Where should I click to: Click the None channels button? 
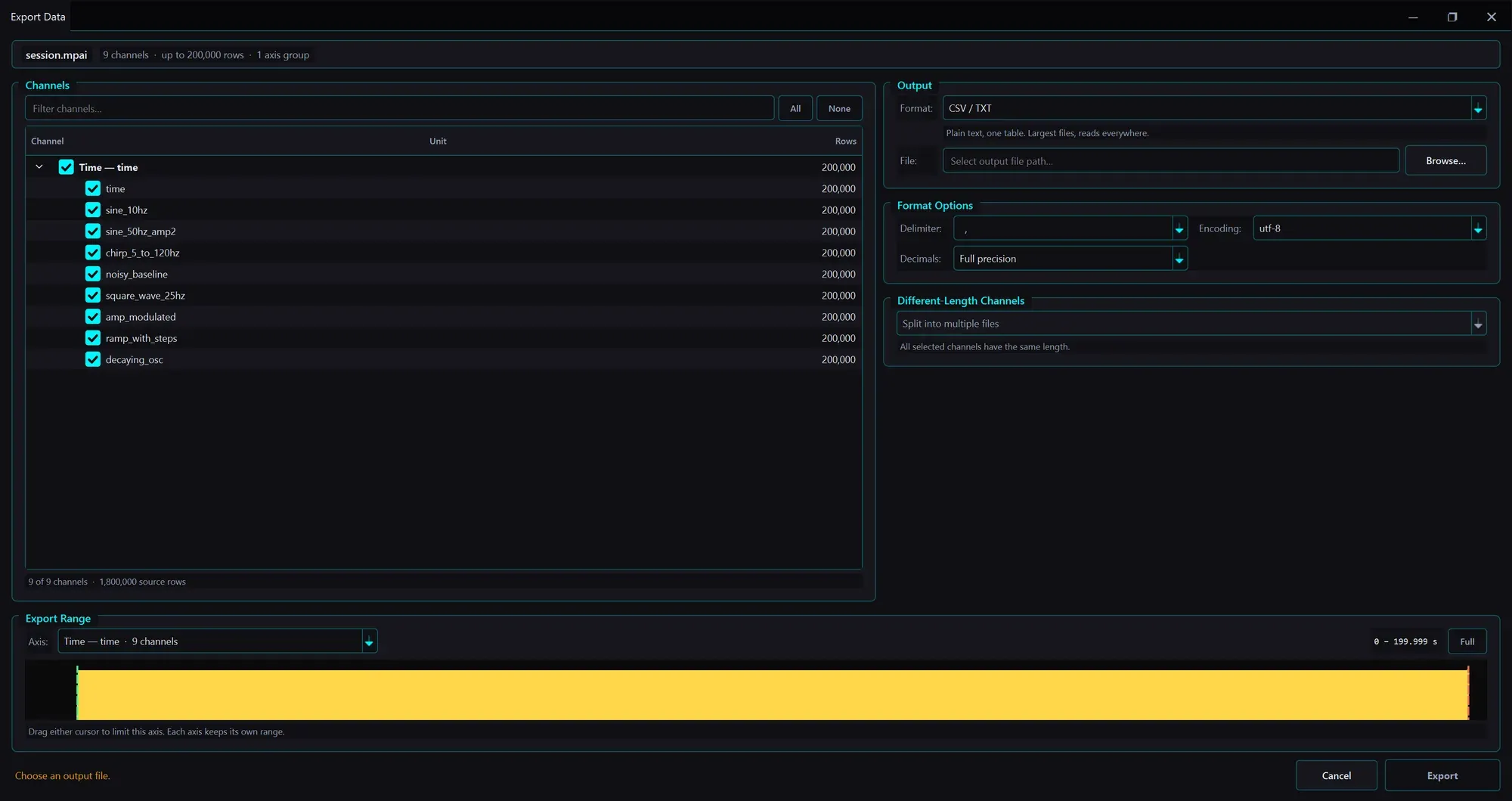click(x=839, y=108)
